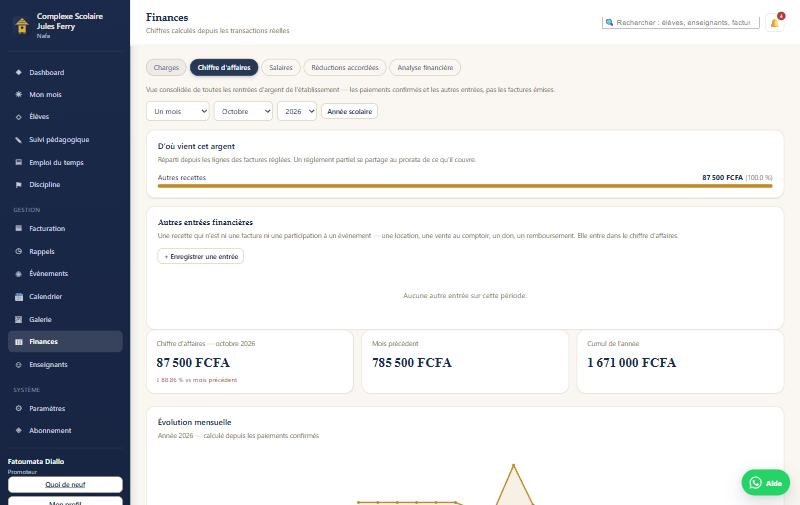The height and width of the screenshot is (505, 800).
Task: Open the Analyse financière tab
Action: [x=425, y=67]
